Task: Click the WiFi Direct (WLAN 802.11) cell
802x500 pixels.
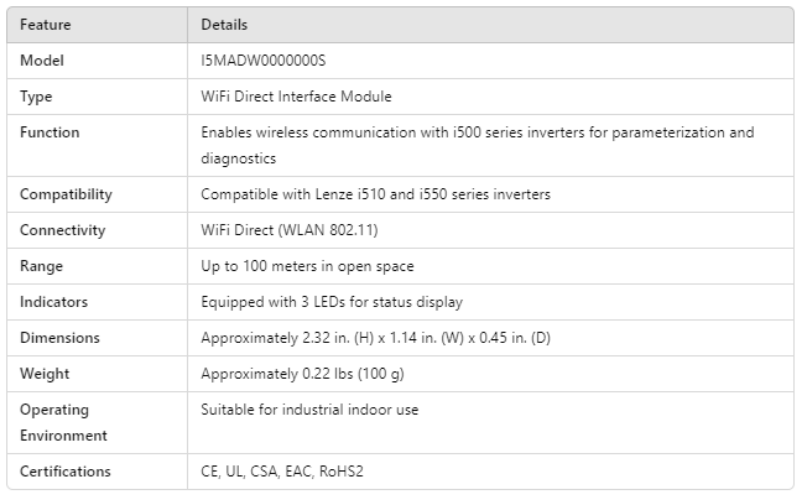Action: point(290,230)
